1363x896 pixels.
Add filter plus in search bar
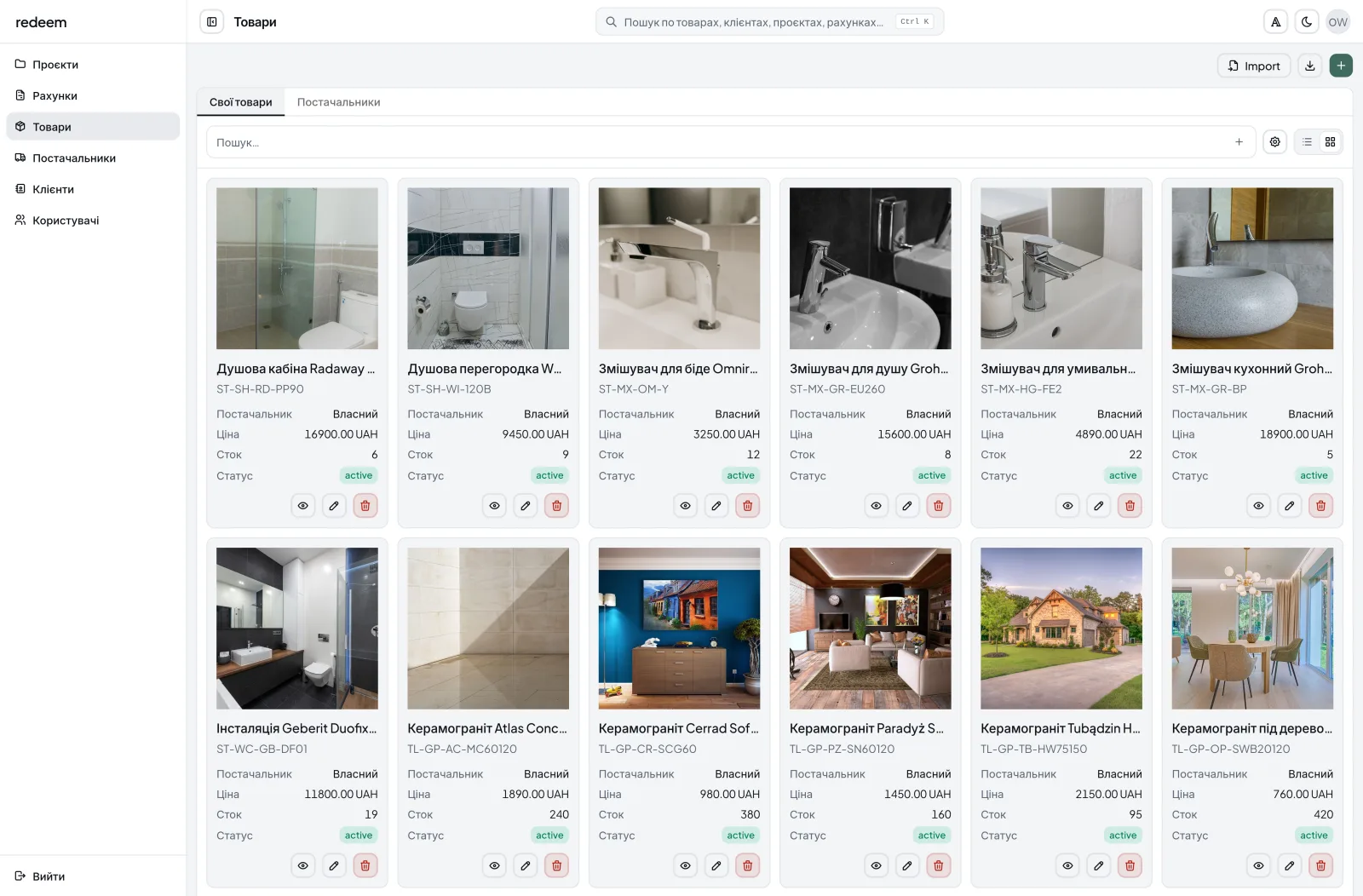coord(1239,142)
